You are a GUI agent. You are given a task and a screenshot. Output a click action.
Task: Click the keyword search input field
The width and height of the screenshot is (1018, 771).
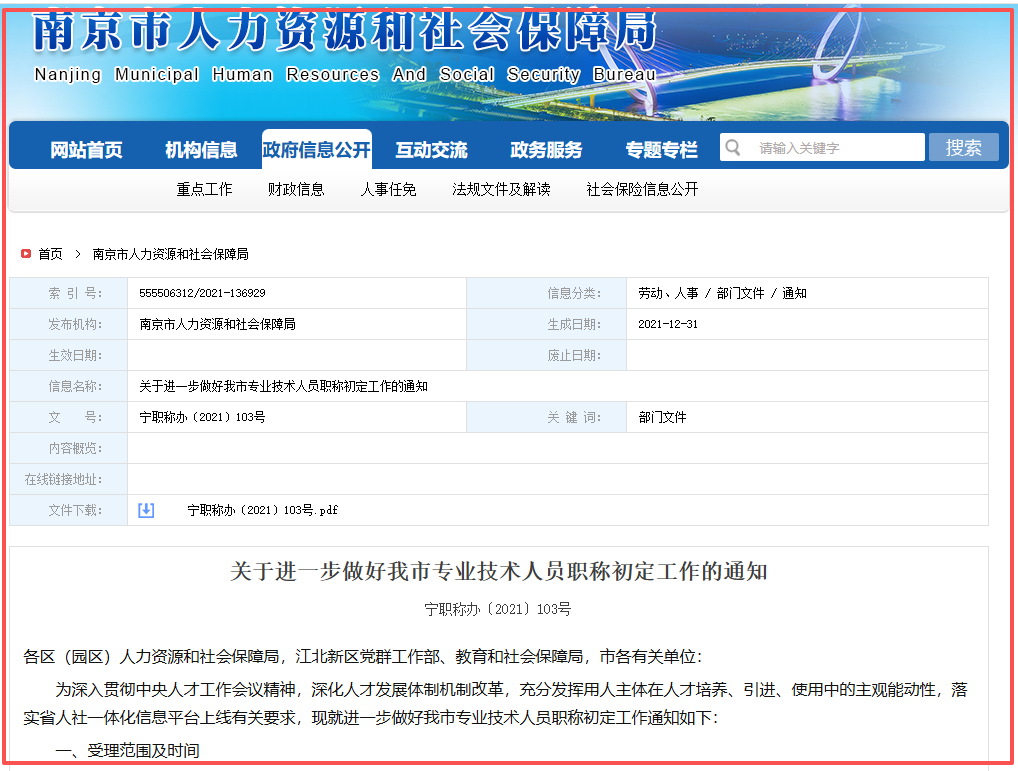[835, 148]
